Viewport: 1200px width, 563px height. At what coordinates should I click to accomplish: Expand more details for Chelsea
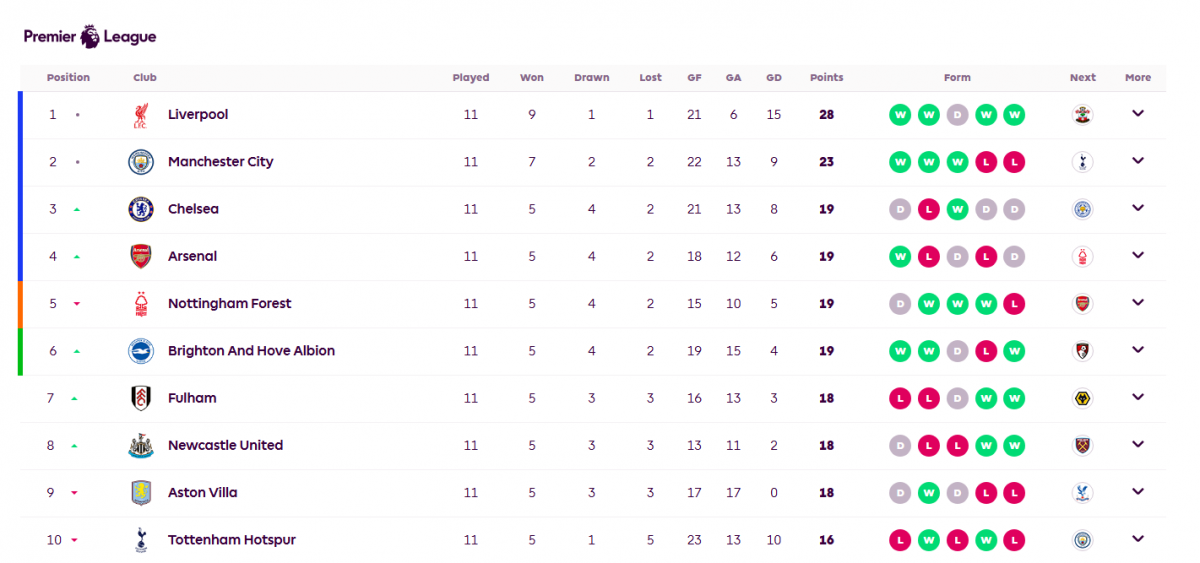pos(1137,208)
